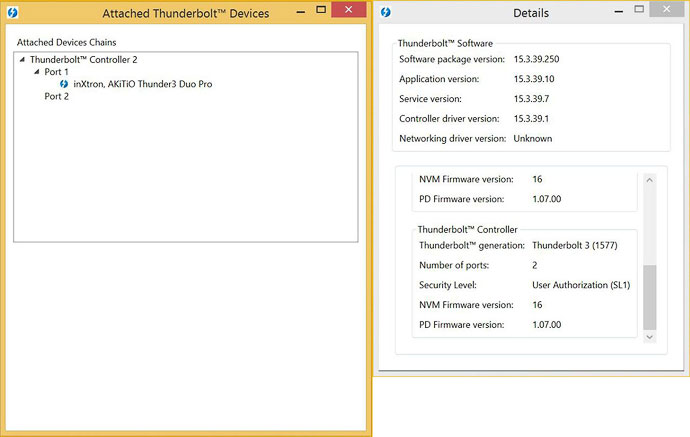Click the Thunderbolt icon in Details title bar
This screenshot has height=437, width=690.
(387, 12)
